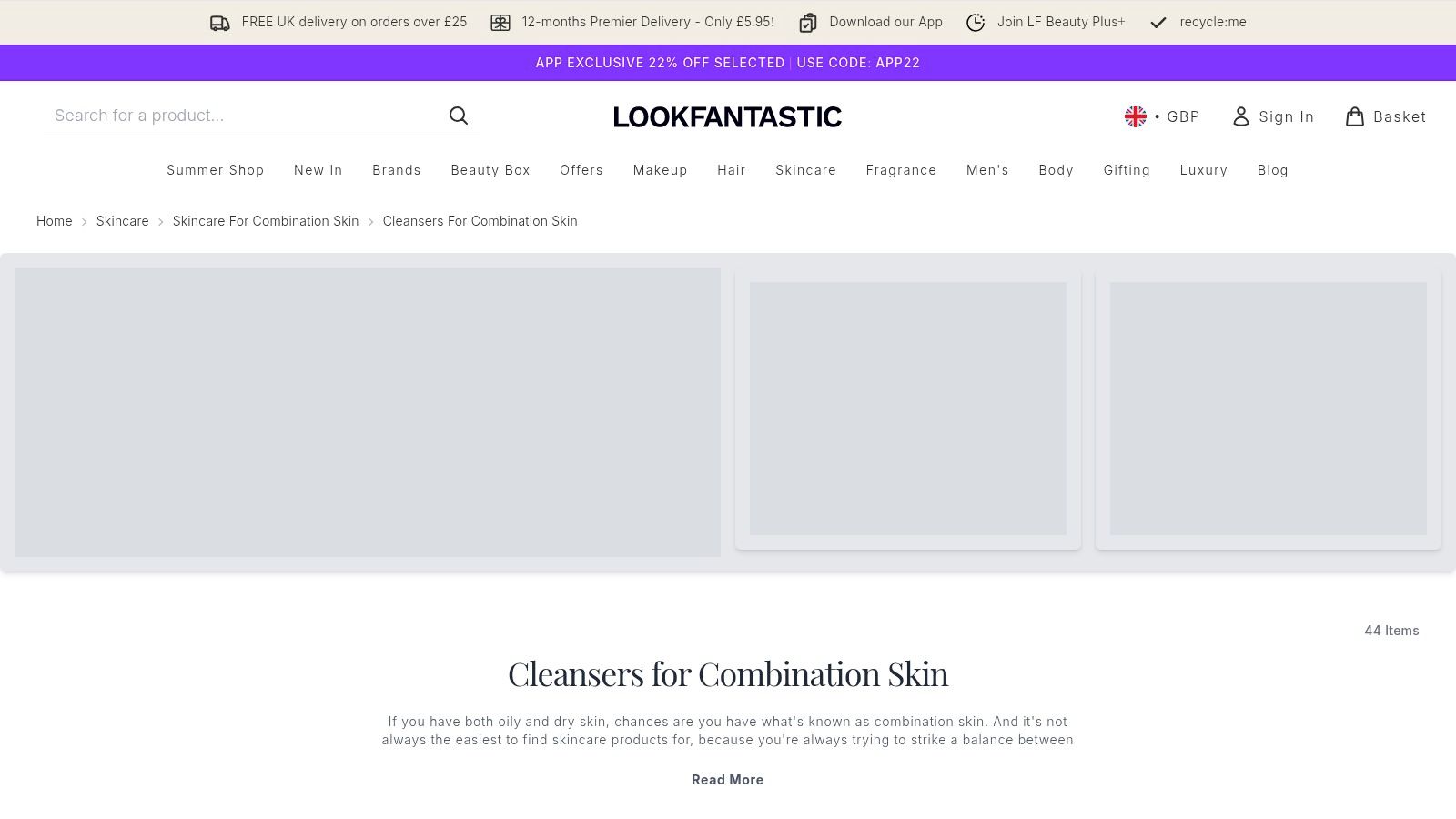Open the Men's menu

tap(987, 170)
